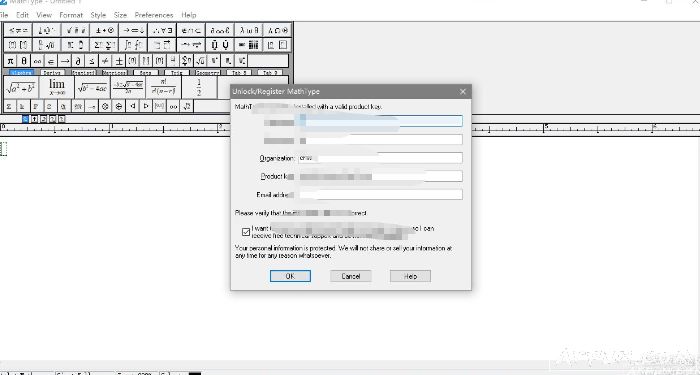The height and width of the screenshot is (375, 700).
Task: Insert right arrow symbol next to partial
Action: tap(65, 60)
